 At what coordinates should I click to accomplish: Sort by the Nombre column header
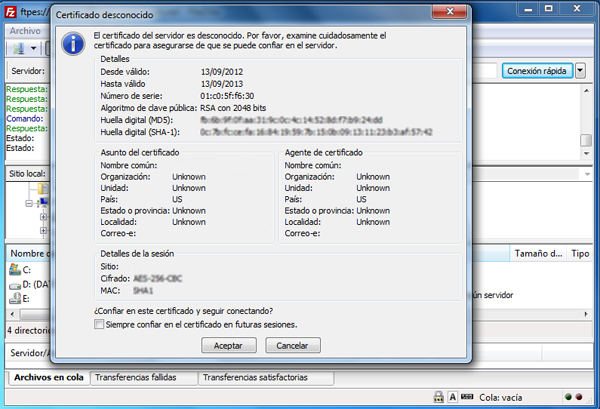[30, 253]
